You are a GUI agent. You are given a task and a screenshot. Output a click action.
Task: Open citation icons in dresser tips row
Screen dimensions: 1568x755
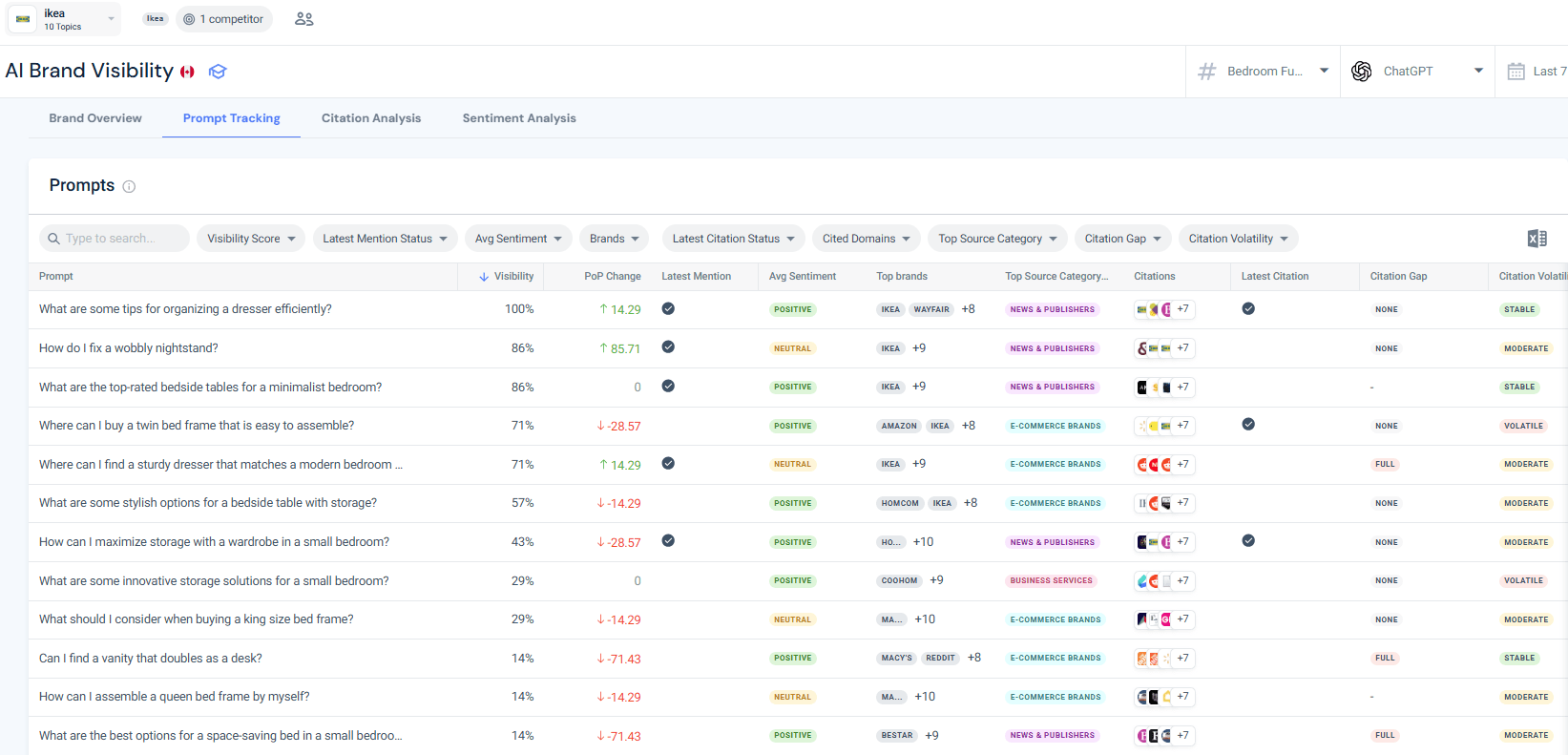[1164, 309]
